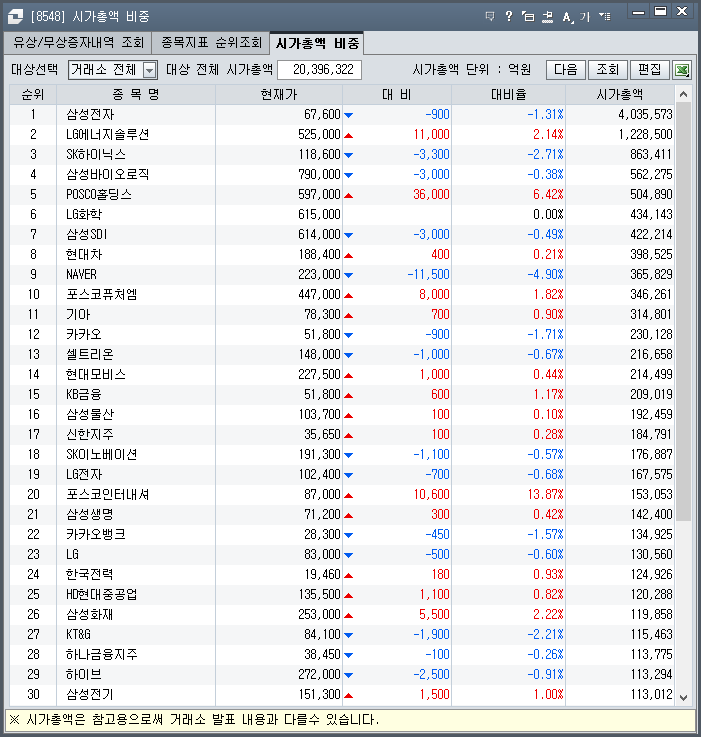Export table with the Excel icon
701x737 pixels.
coord(682,70)
